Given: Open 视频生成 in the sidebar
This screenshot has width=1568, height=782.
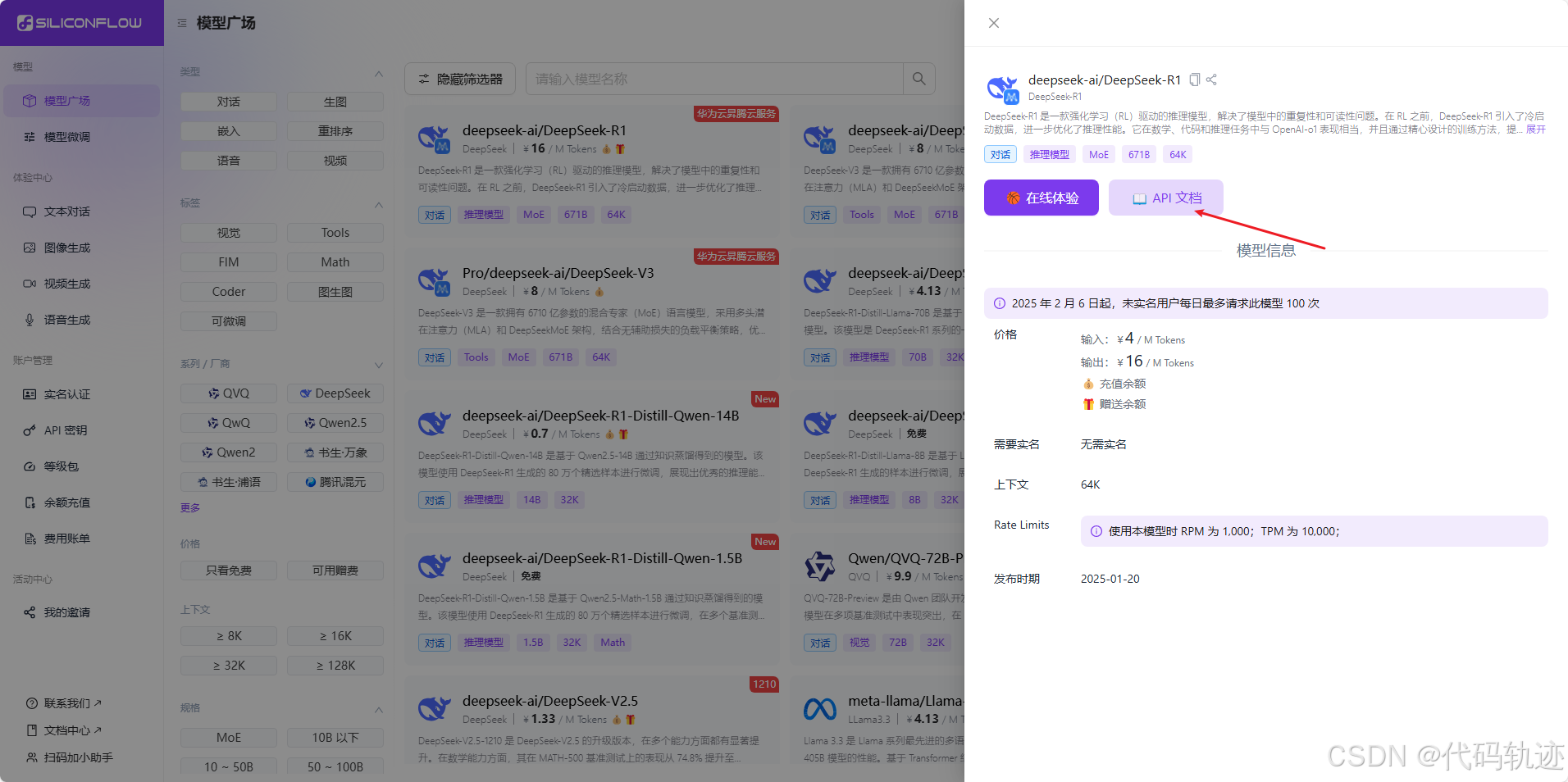Looking at the screenshot, I should coord(81,284).
